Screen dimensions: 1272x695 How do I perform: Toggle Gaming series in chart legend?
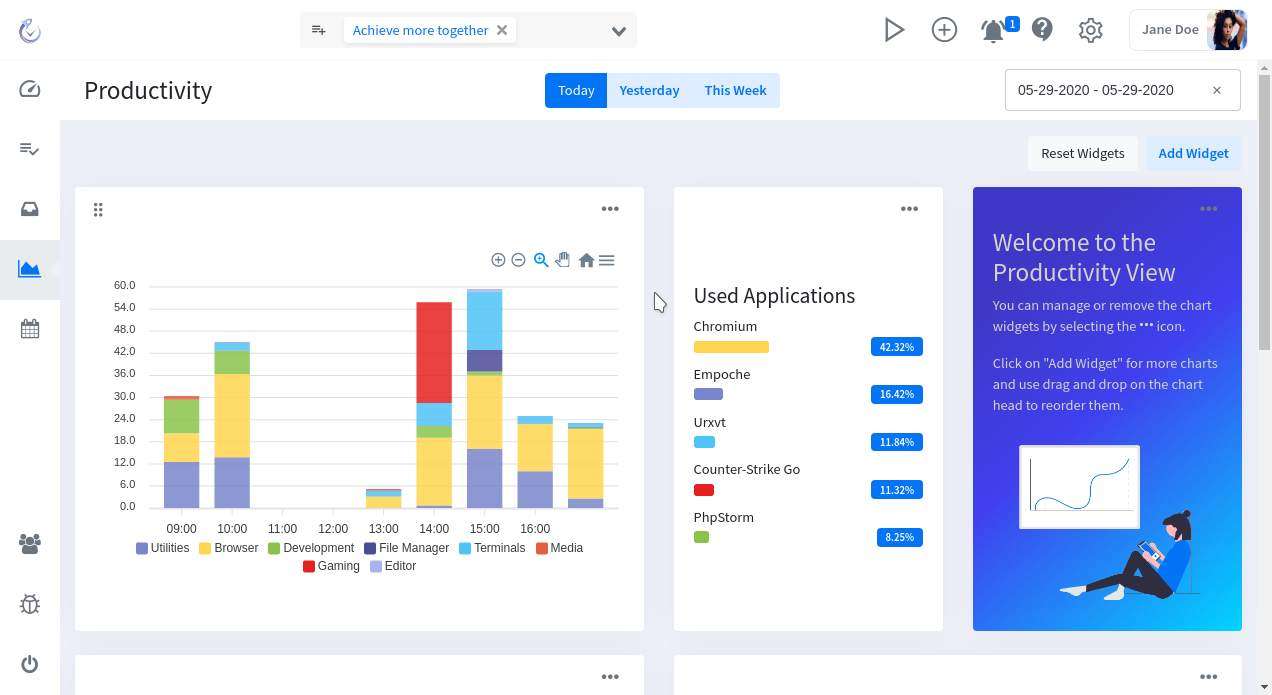coord(331,566)
